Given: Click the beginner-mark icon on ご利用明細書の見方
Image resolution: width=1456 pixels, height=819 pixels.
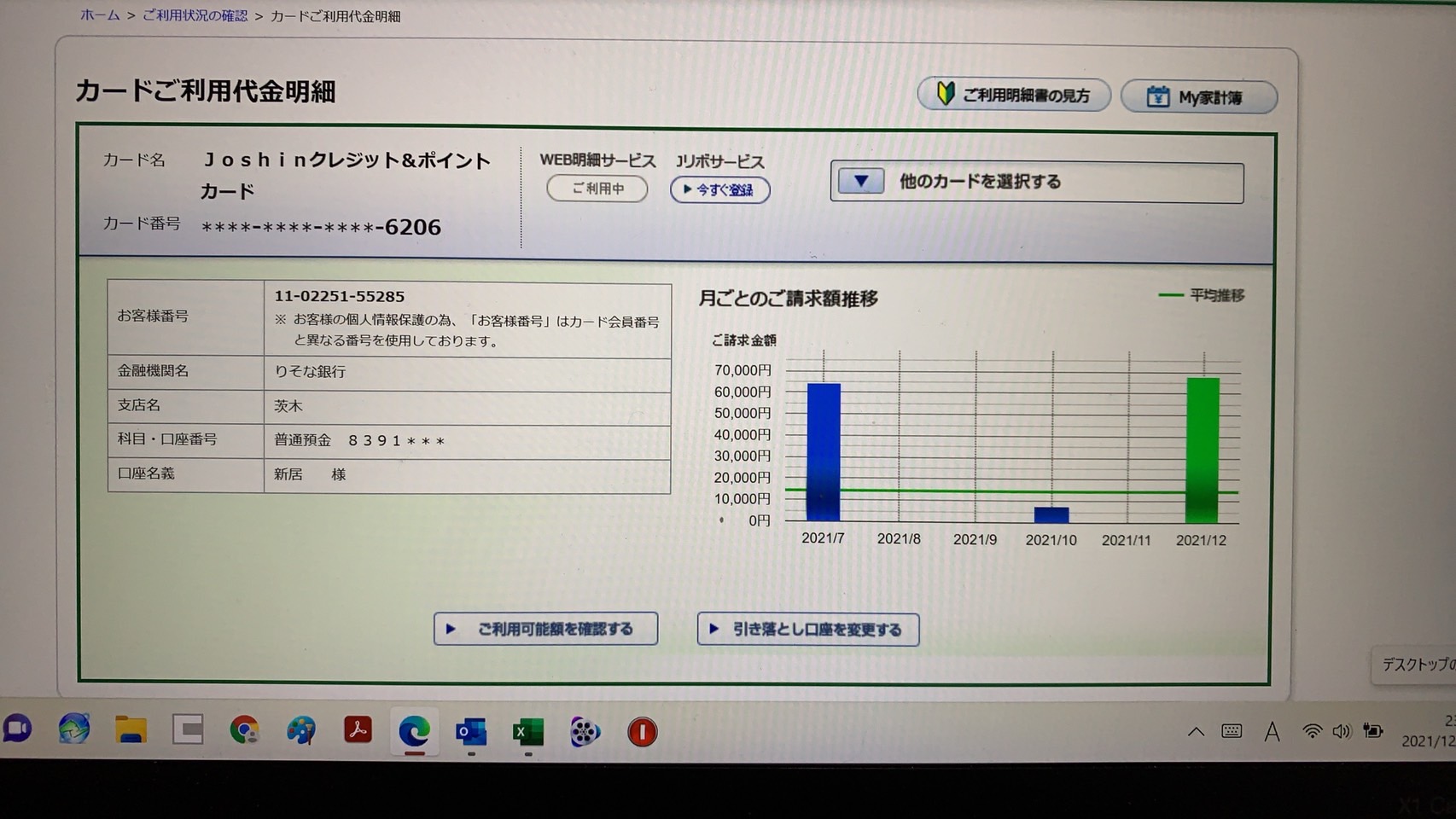Looking at the screenshot, I should (x=945, y=93).
